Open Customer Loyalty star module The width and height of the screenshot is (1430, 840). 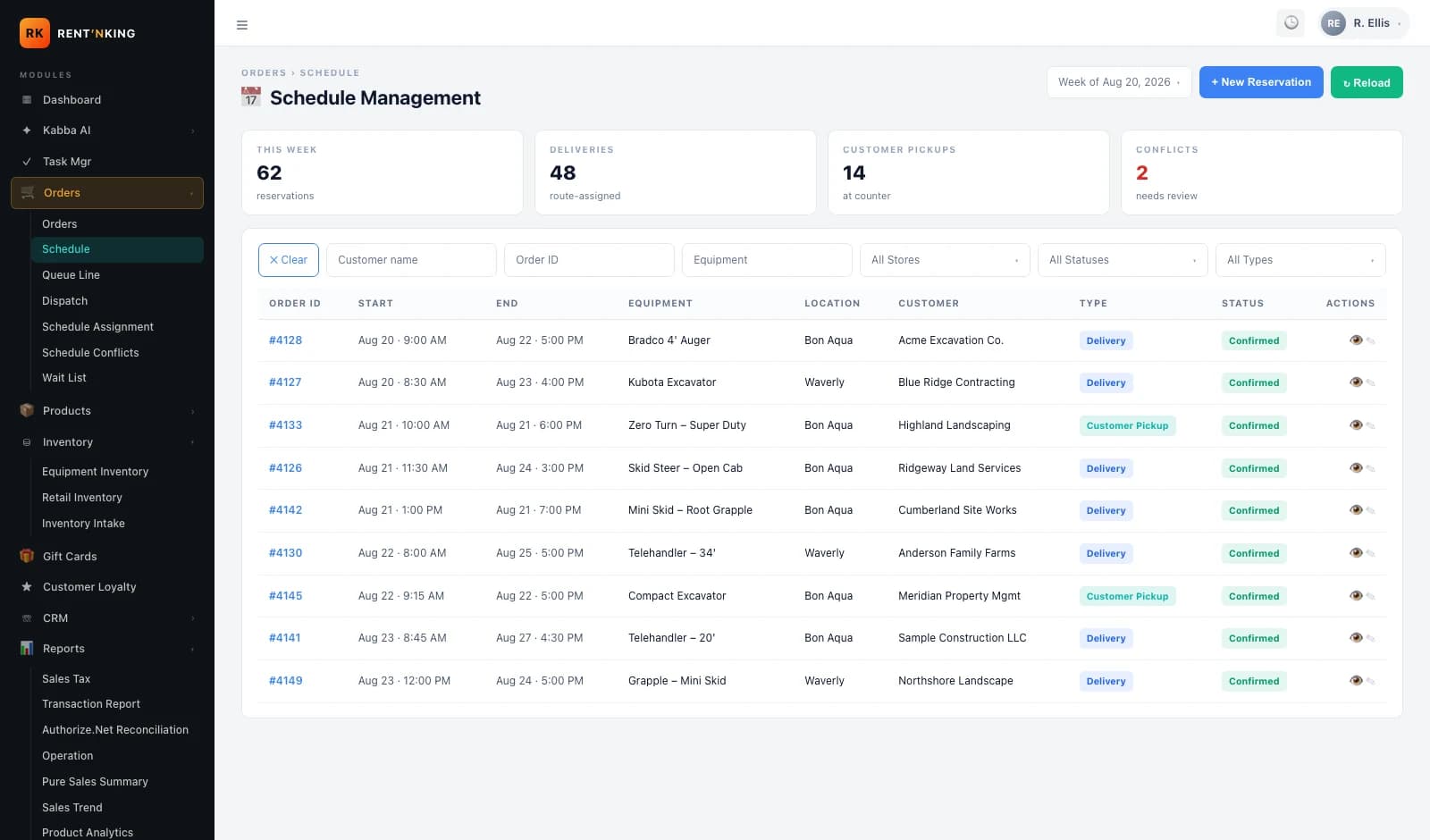(x=107, y=587)
